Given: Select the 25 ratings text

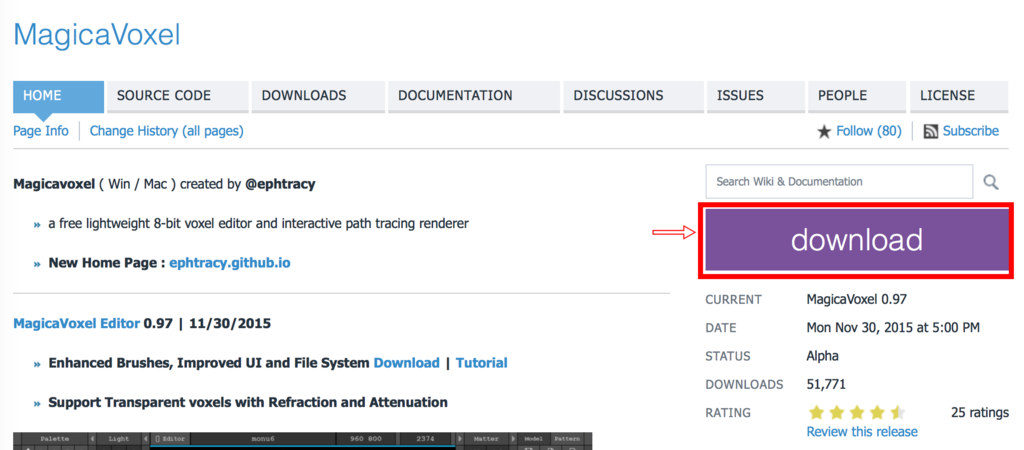Looking at the screenshot, I should click(980, 413).
